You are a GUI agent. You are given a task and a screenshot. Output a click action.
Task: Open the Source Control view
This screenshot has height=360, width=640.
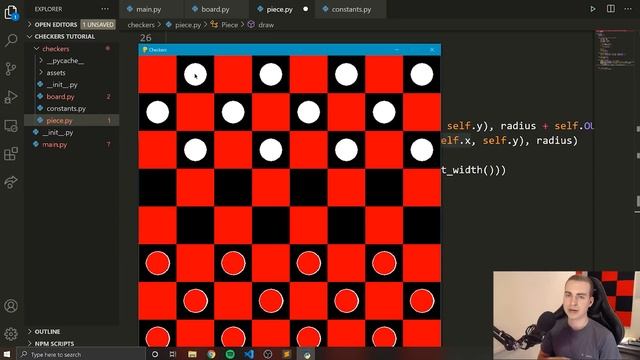11,69
